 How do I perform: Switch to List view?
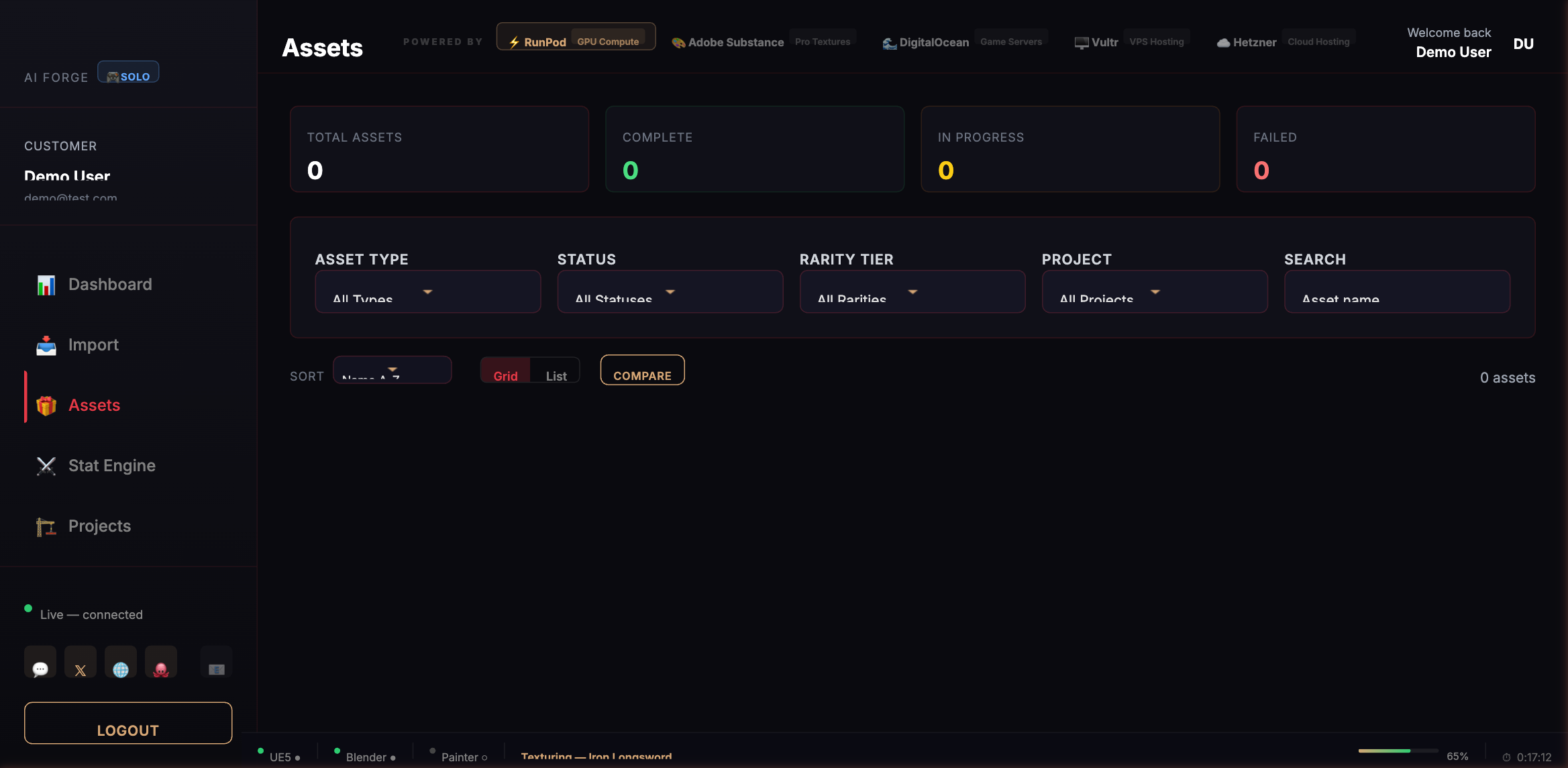(556, 371)
